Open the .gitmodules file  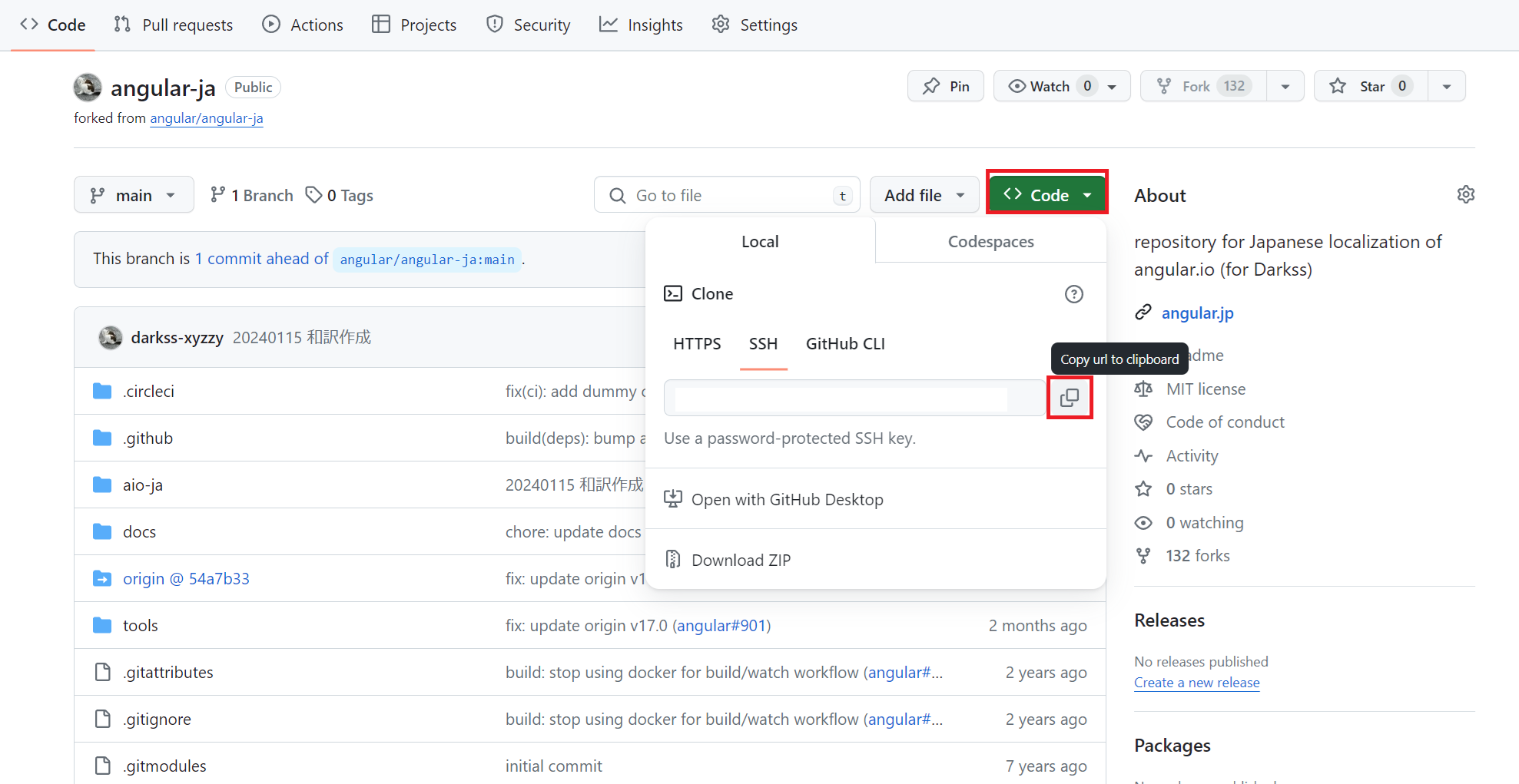[164, 766]
